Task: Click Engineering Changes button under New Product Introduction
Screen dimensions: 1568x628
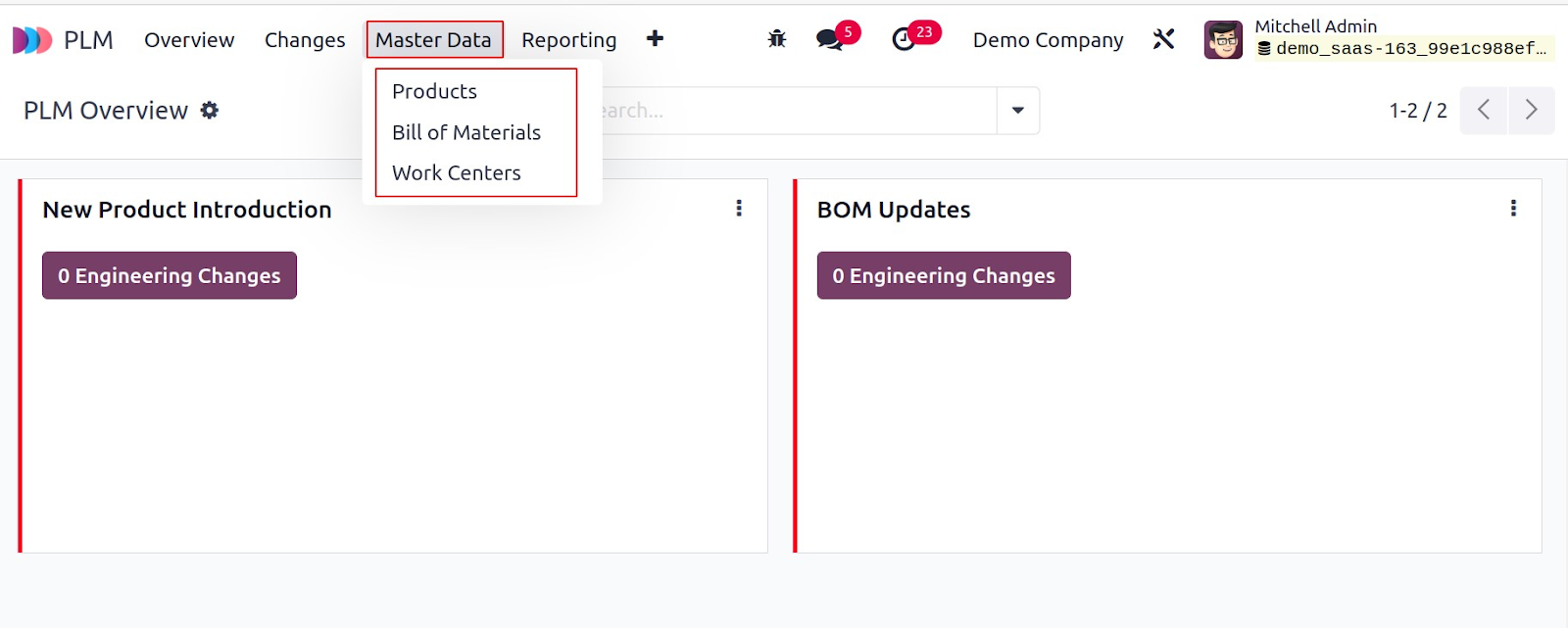Action: [170, 275]
